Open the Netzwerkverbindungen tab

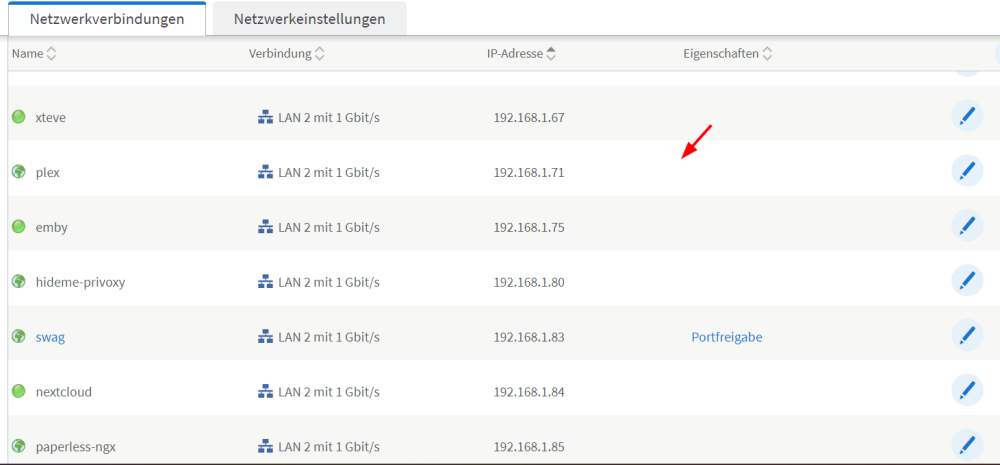107,19
